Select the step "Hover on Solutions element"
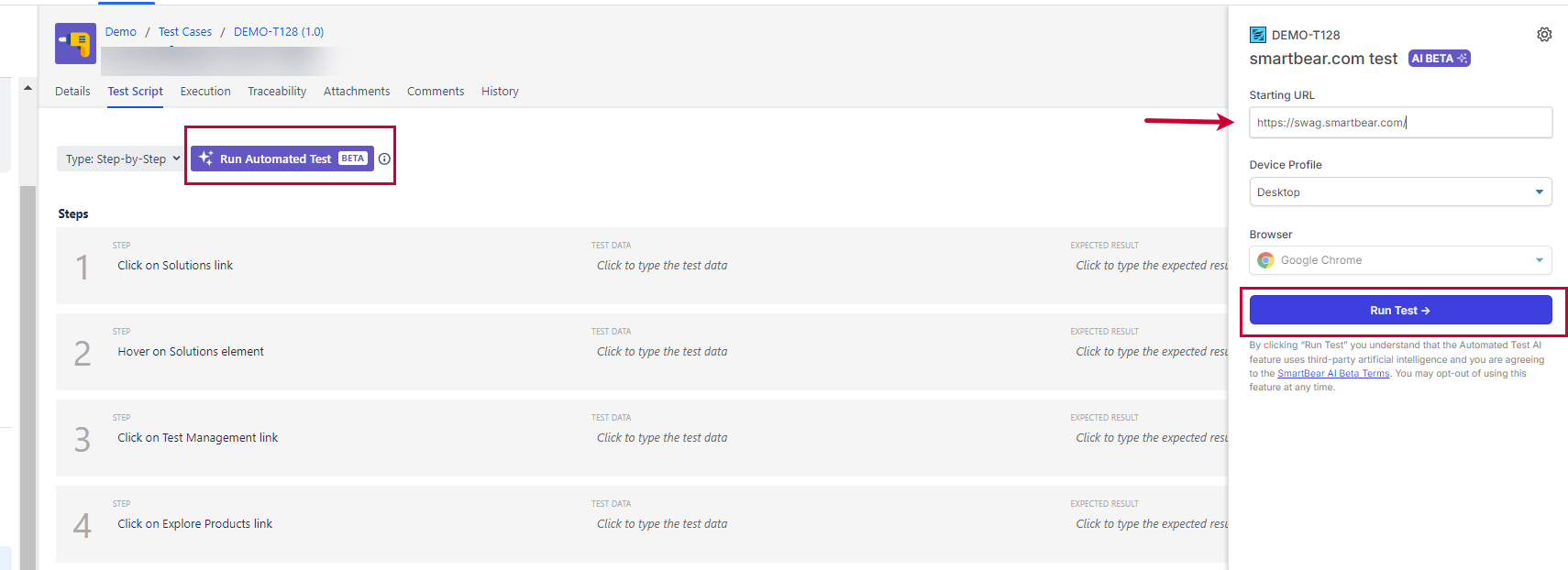1568x570 pixels. point(191,352)
